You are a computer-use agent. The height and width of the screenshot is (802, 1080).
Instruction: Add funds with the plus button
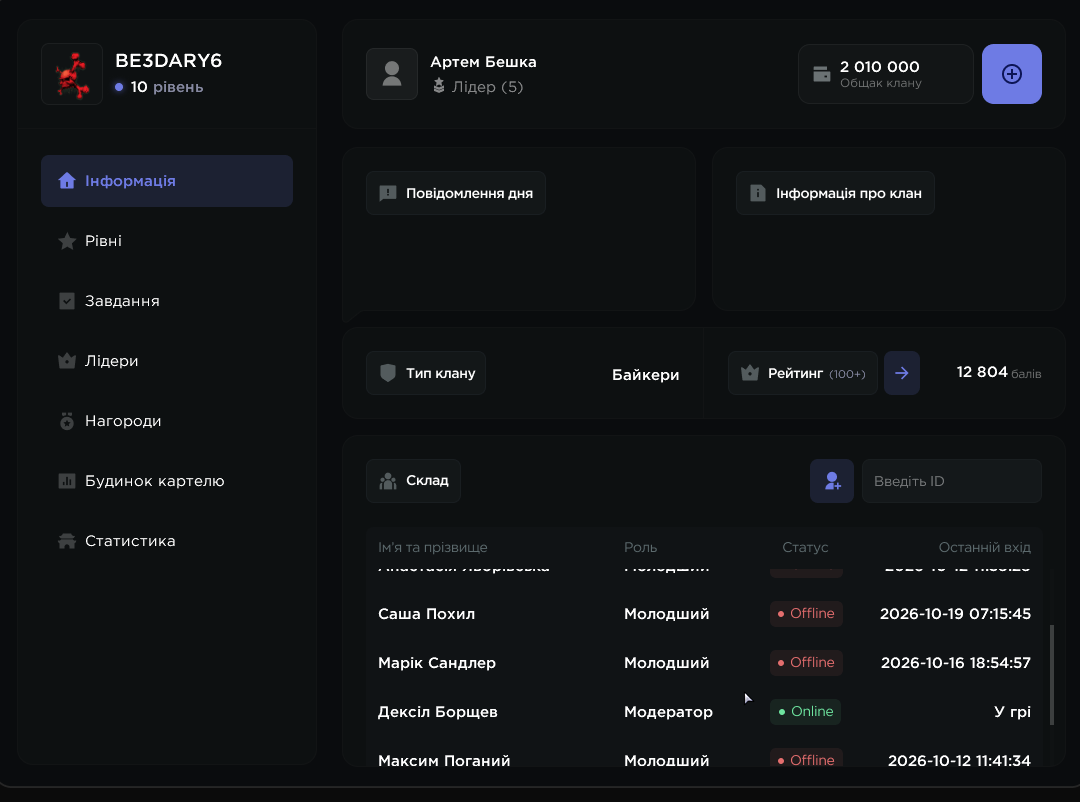click(x=1011, y=74)
